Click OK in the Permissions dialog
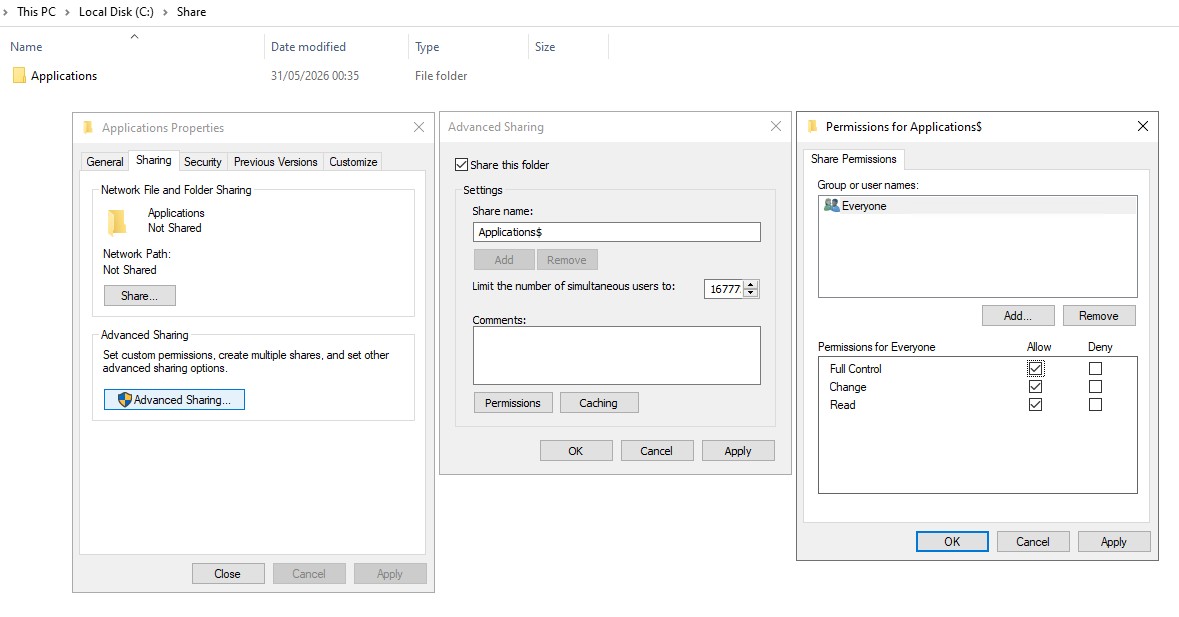This screenshot has height=617, width=1179. pyautogui.click(x=952, y=541)
